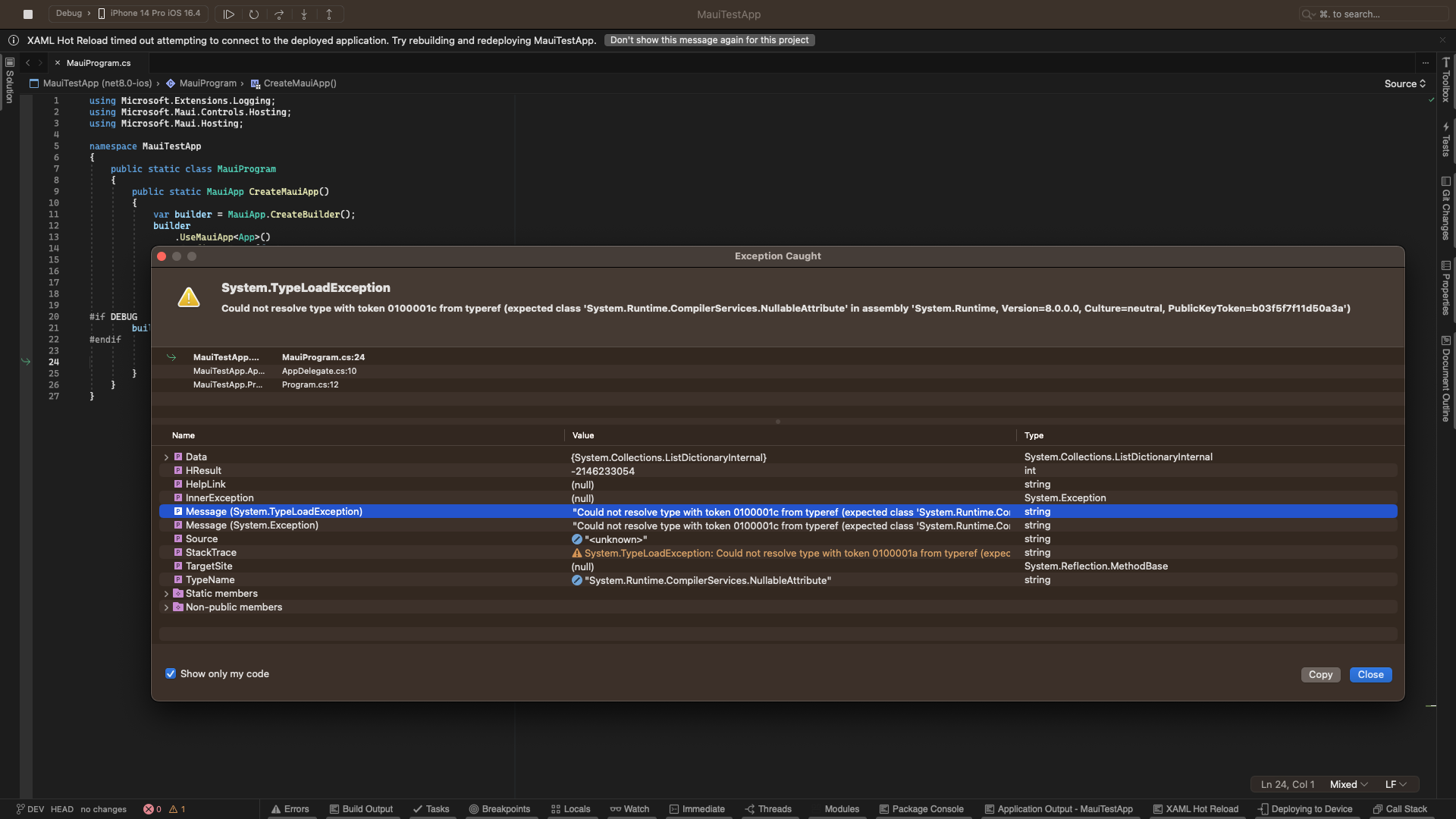This screenshot has height=819, width=1456.
Task: Select the Step Into debugger icon
Action: pos(304,14)
